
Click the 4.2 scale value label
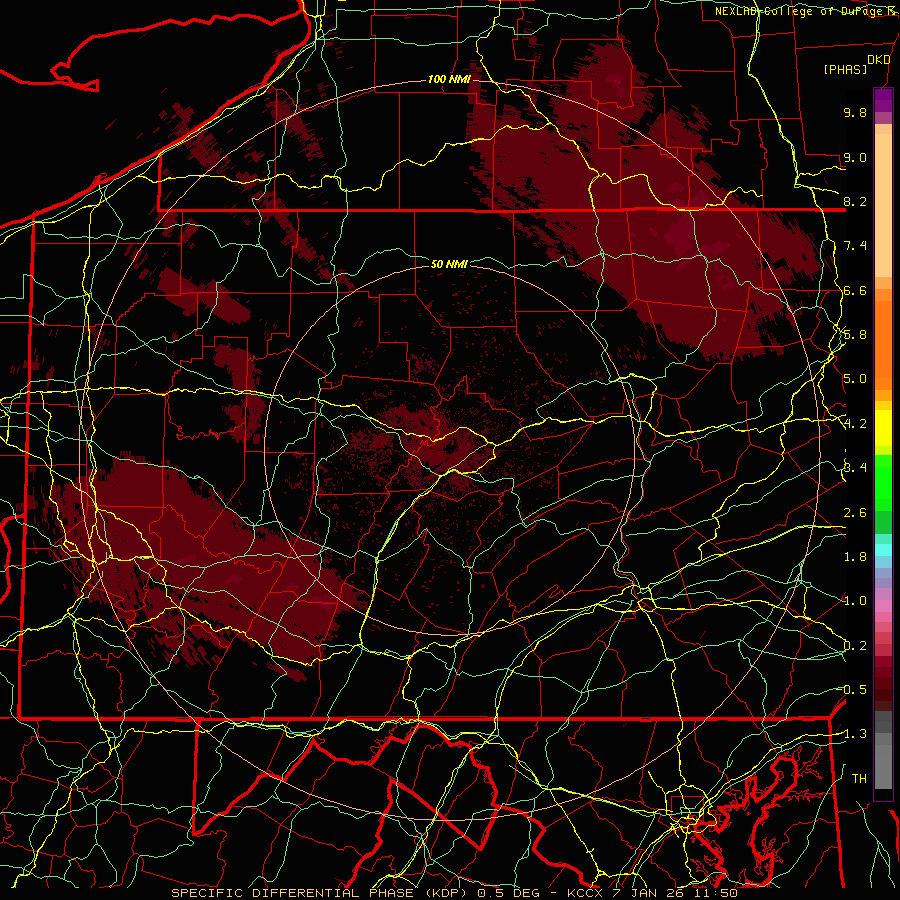(855, 424)
